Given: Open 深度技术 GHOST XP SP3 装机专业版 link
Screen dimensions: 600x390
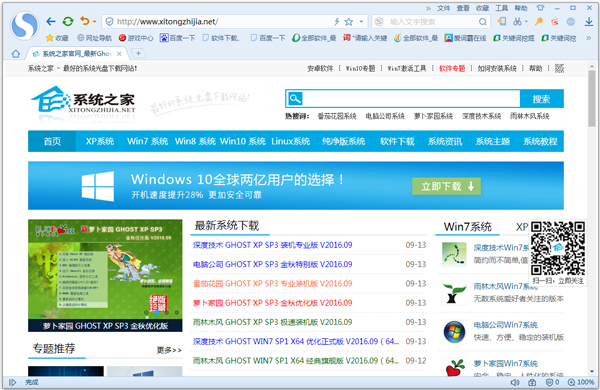Looking at the screenshot, I should coord(272,245).
